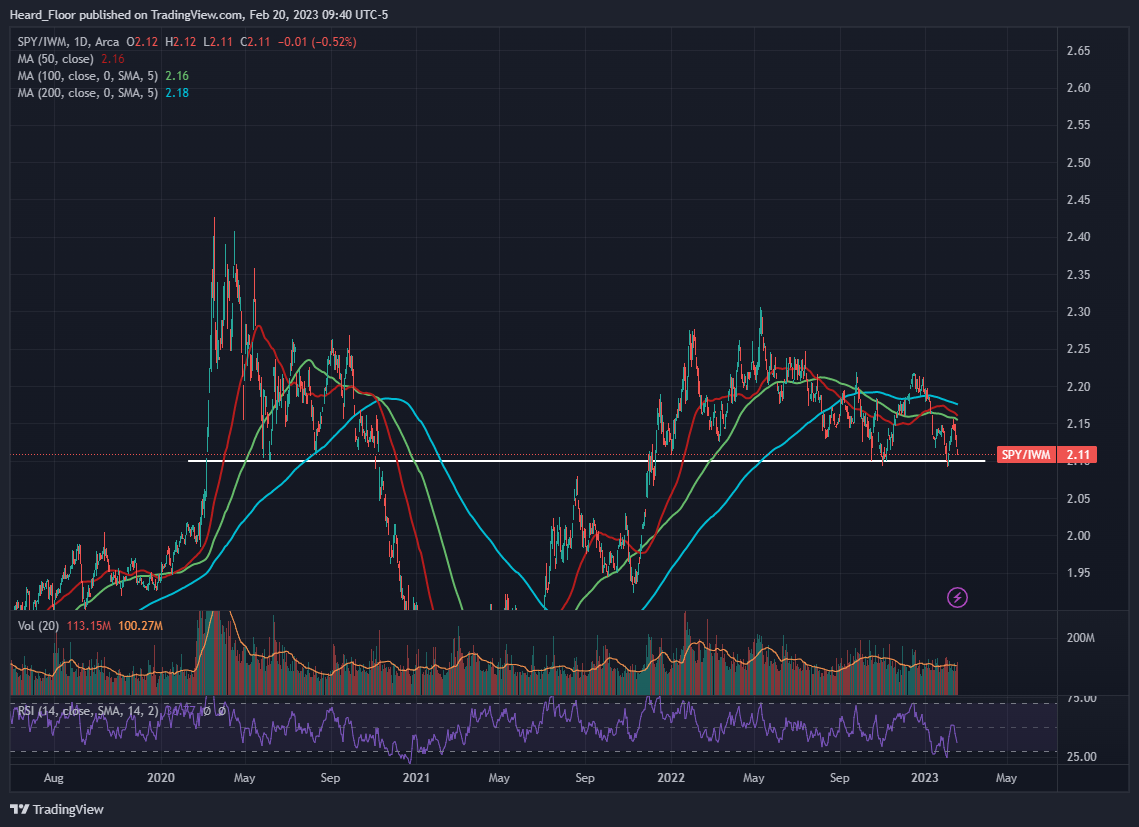Screen dimensions: 1139x827
Task: Click the 2.25 price axis label
Action: (1078, 349)
